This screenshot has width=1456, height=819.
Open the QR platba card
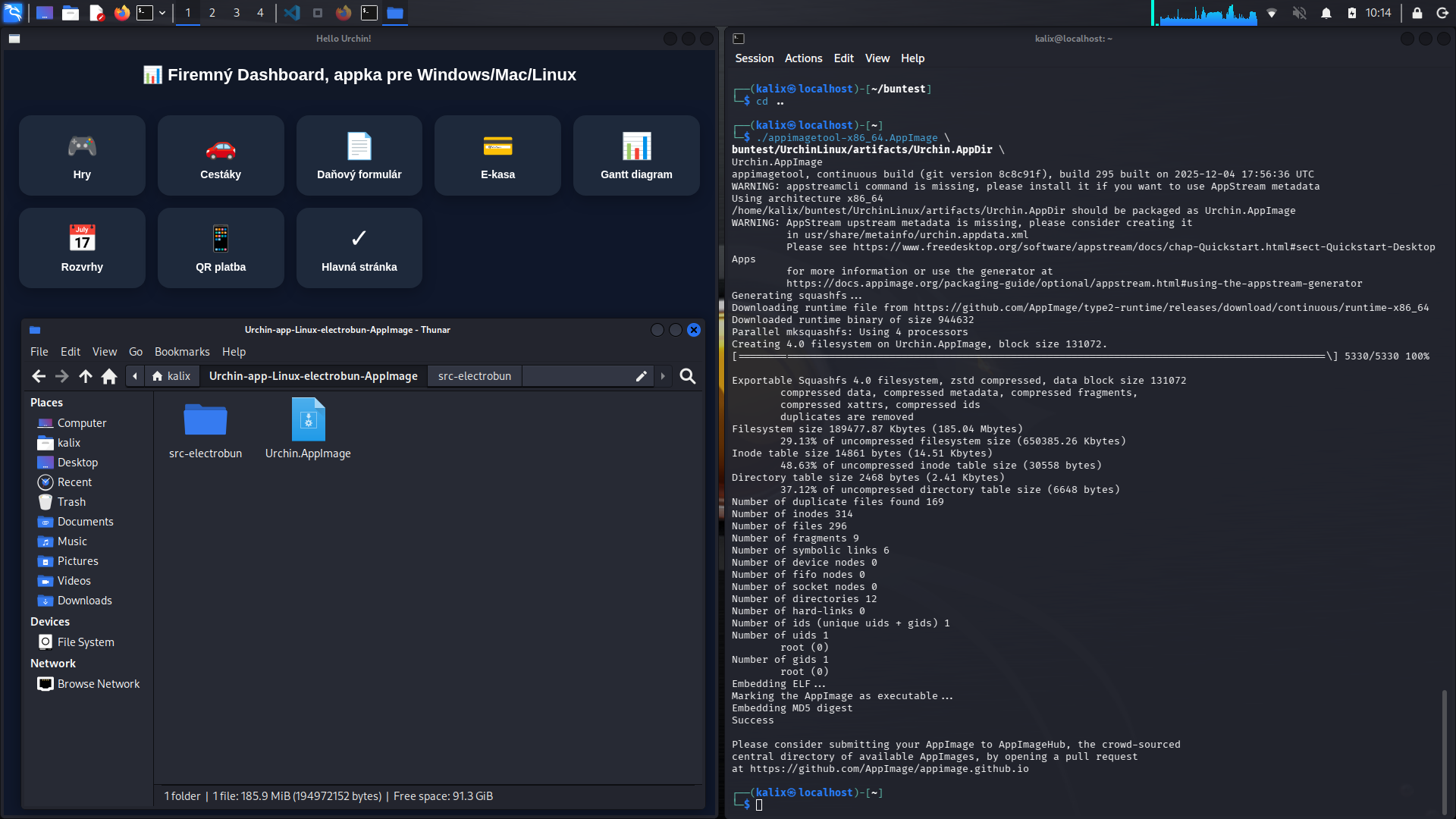[x=221, y=248]
